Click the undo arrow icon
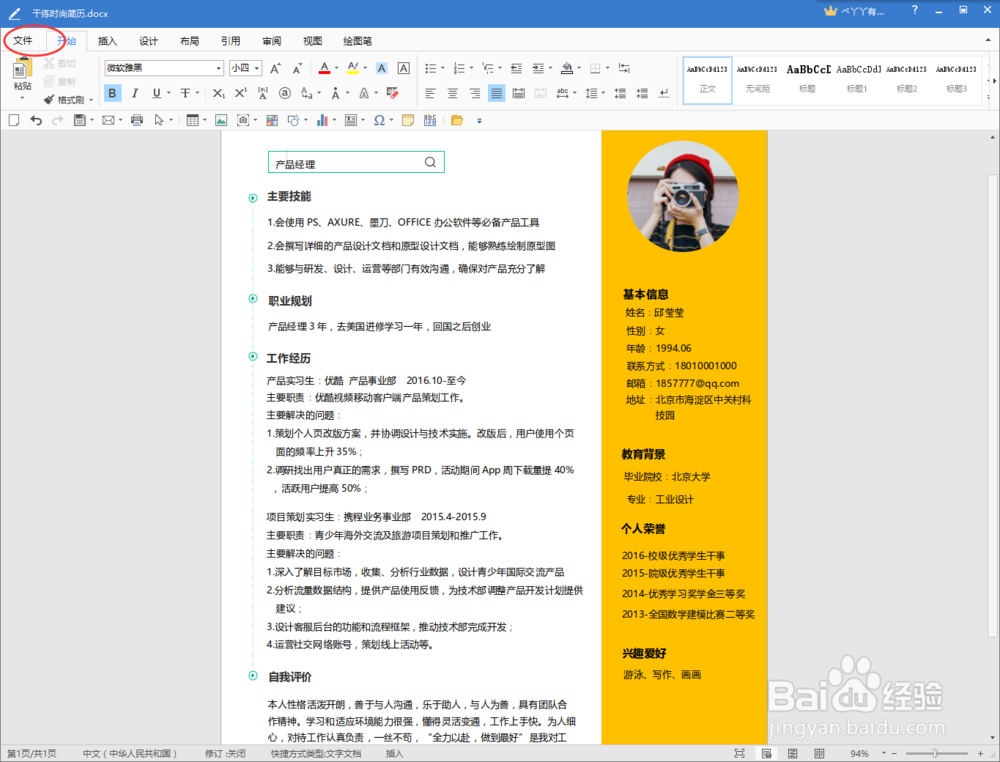Screen dimensions: 1000x762 point(36,120)
